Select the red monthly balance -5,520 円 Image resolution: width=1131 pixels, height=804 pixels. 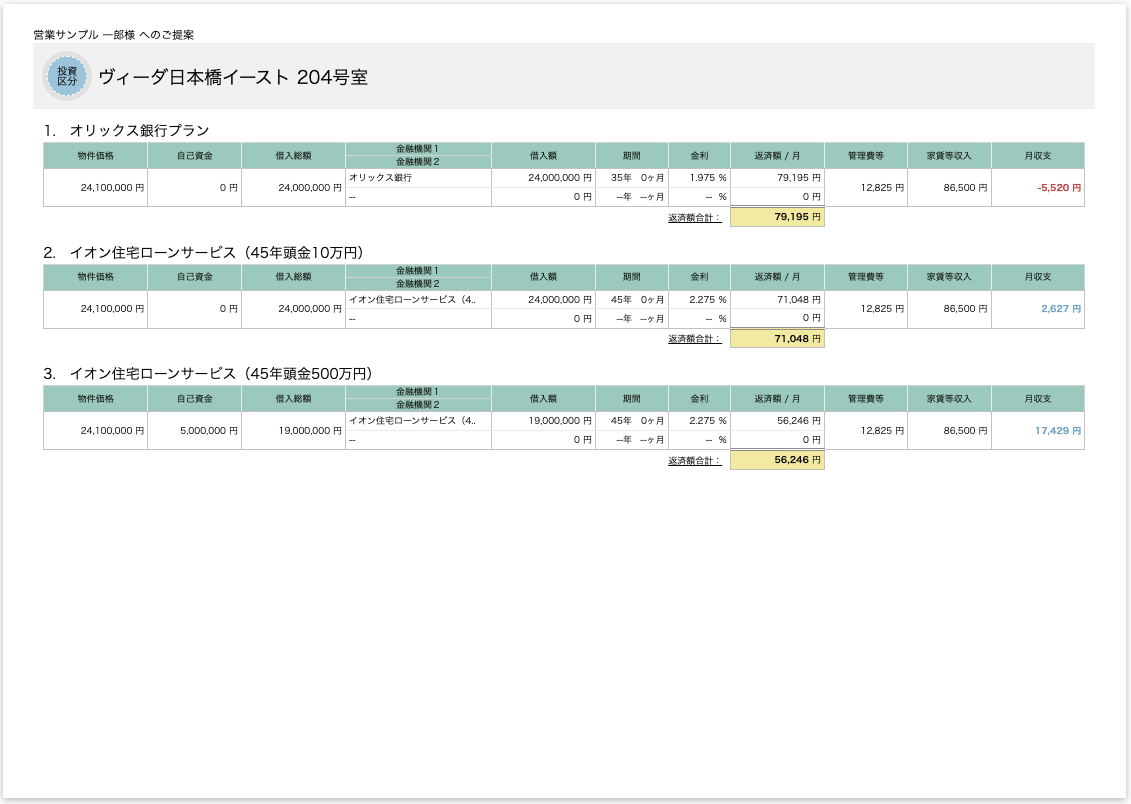[x=1059, y=187]
